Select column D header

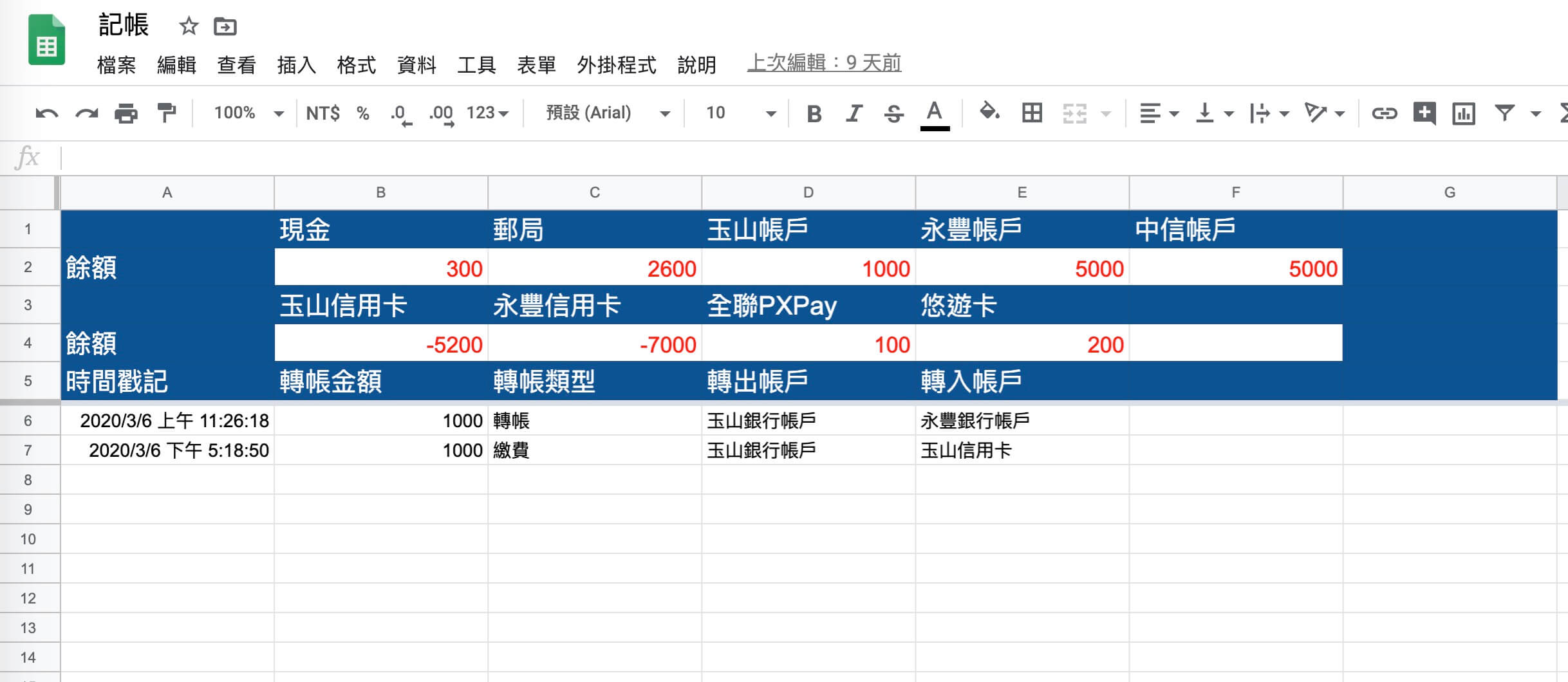coord(808,192)
